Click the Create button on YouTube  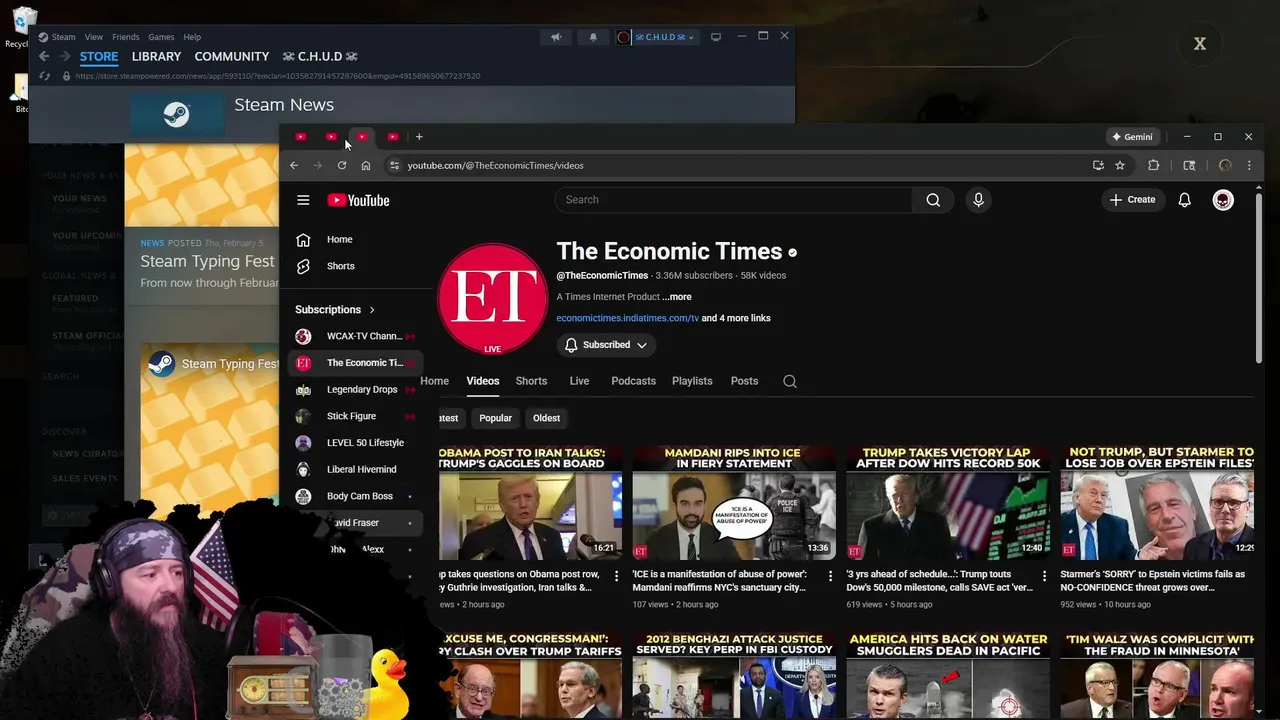pos(1132,200)
